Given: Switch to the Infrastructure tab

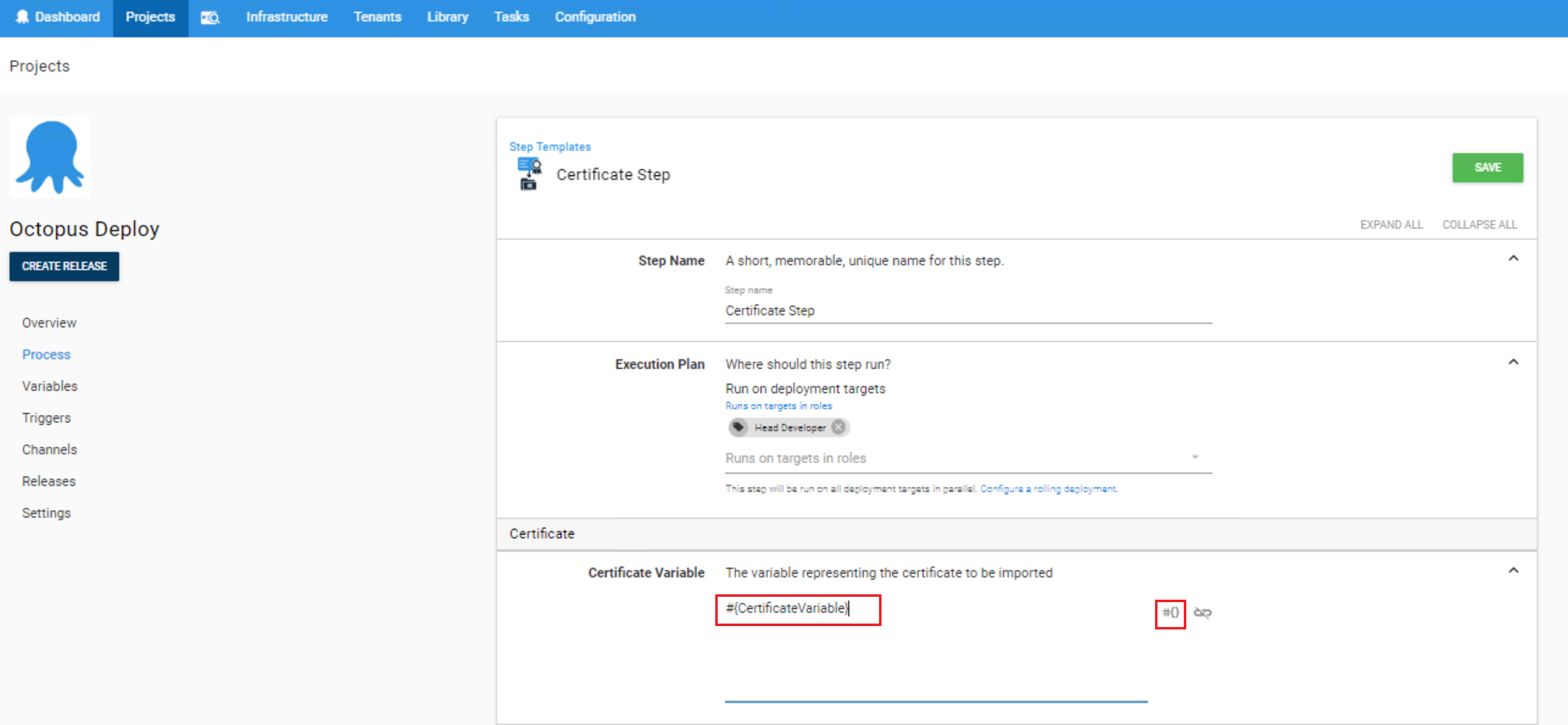Looking at the screenshot, I should (x=286, y=17).
